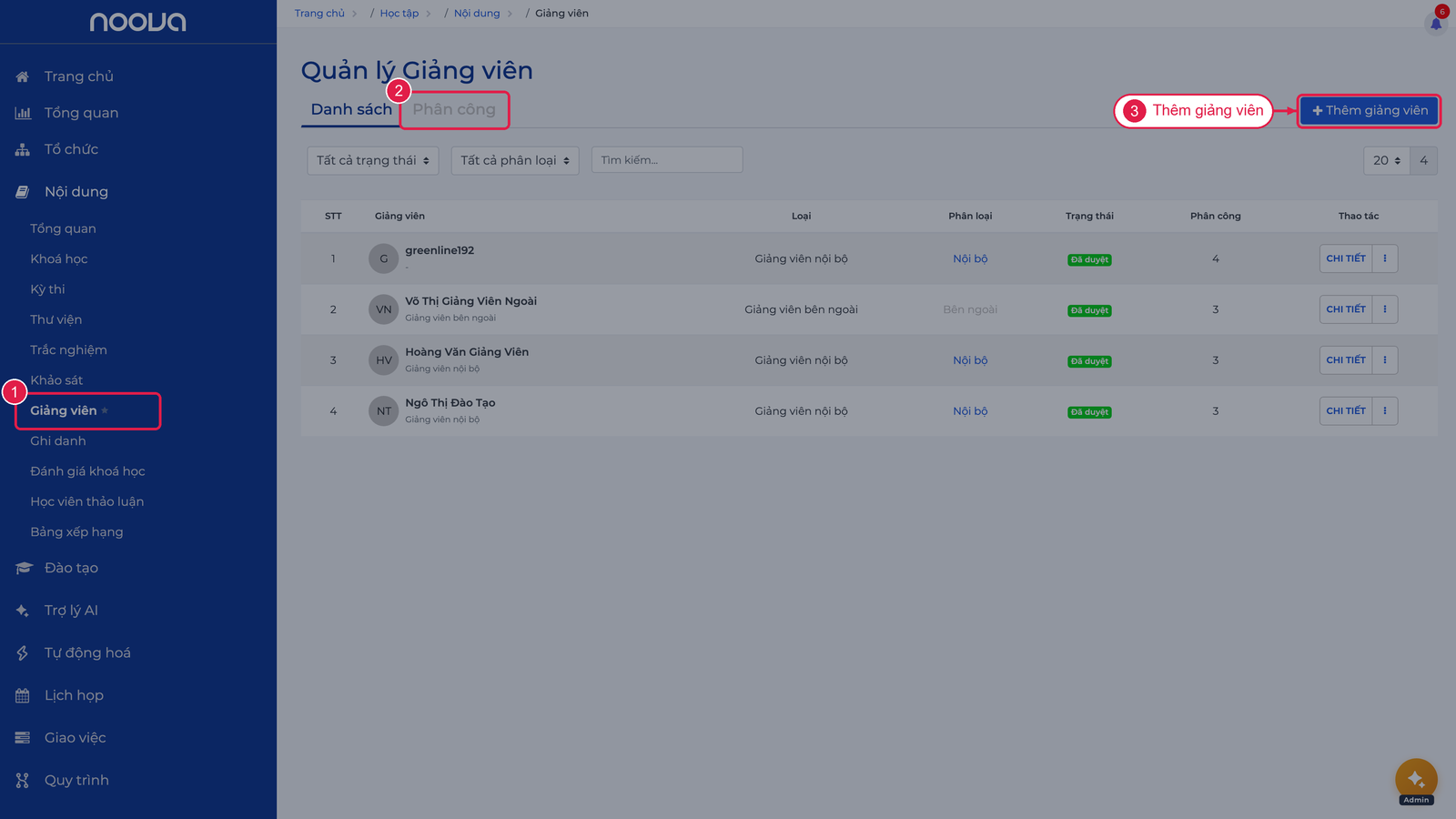Click the Thêm giảng viên button
Viewport: 1456px width, 819px height.
[x=1370, y=110]
